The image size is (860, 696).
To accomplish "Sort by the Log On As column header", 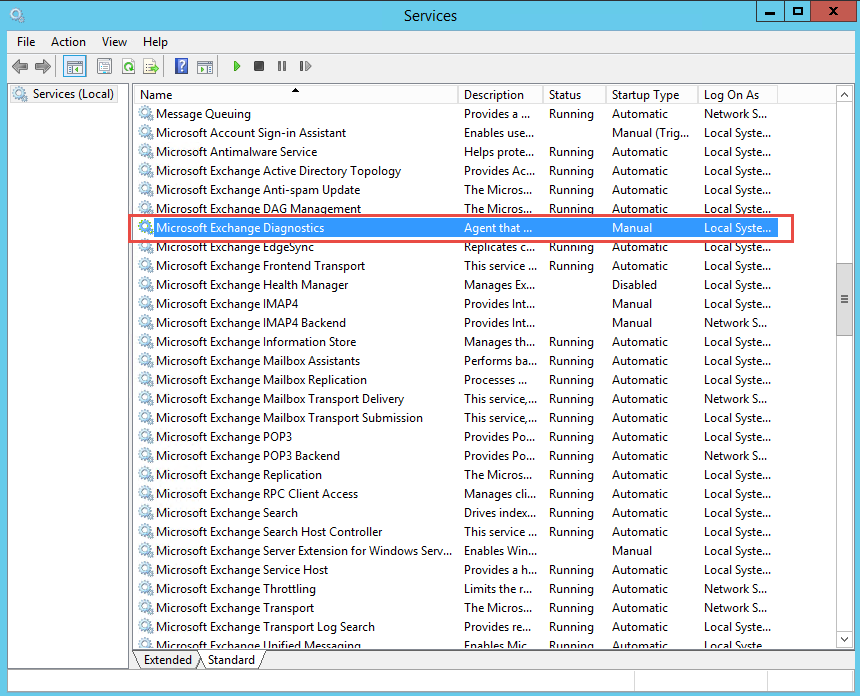I will pos(738,94).
